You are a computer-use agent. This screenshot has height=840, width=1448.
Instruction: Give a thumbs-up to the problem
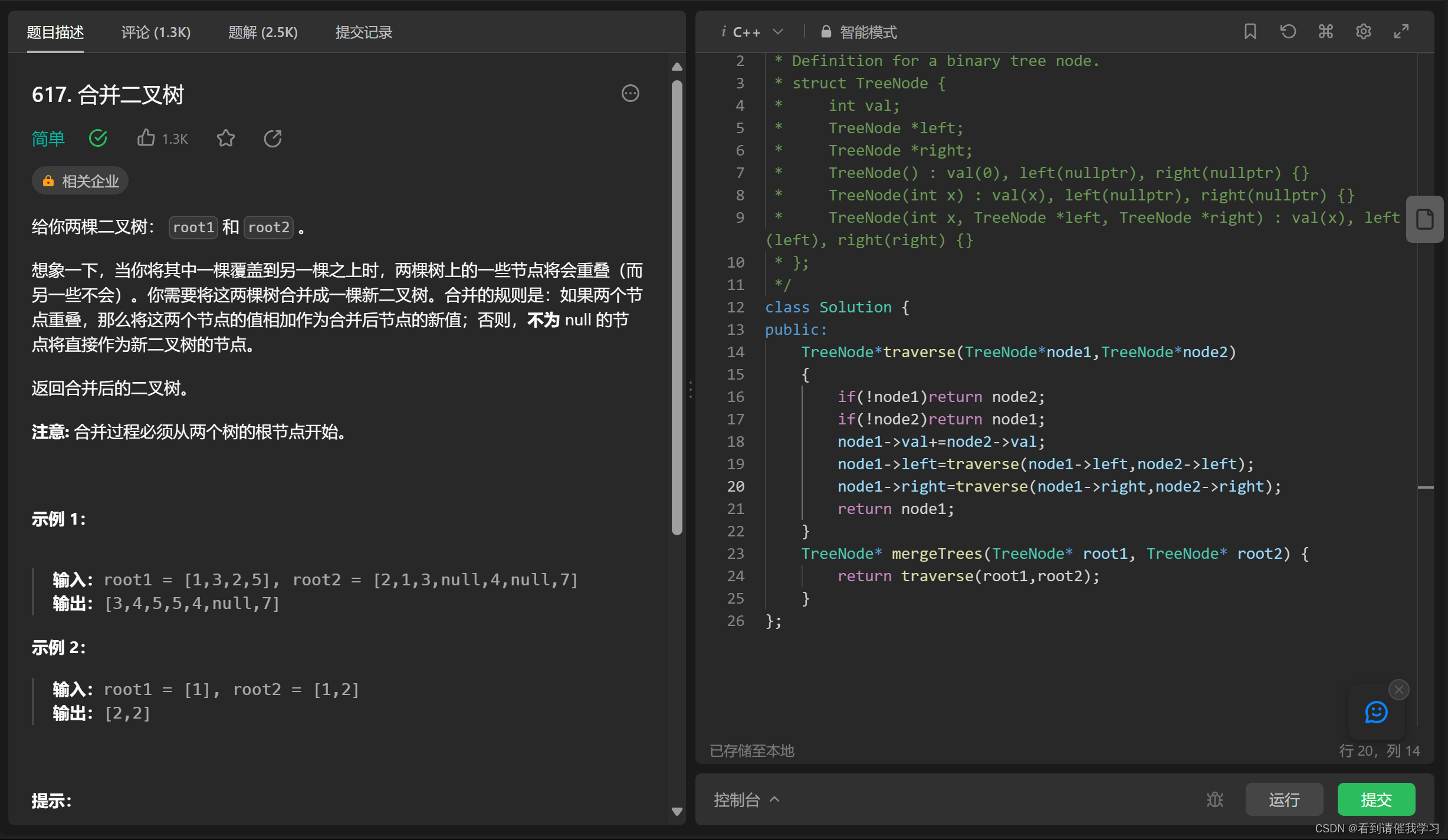(147, 137)
